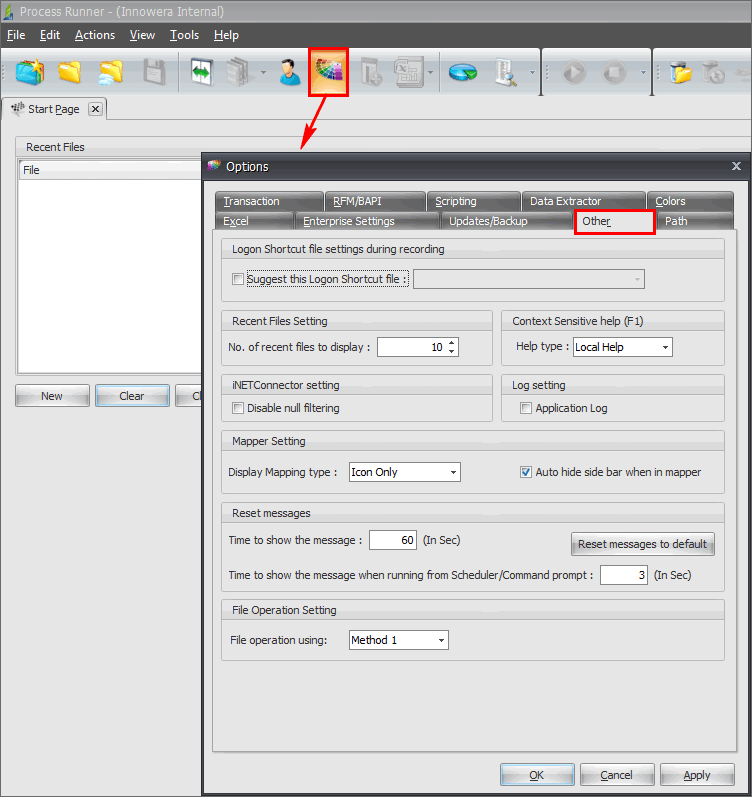
Task: Open the Tools menu
Action: [x=184, y=35]
